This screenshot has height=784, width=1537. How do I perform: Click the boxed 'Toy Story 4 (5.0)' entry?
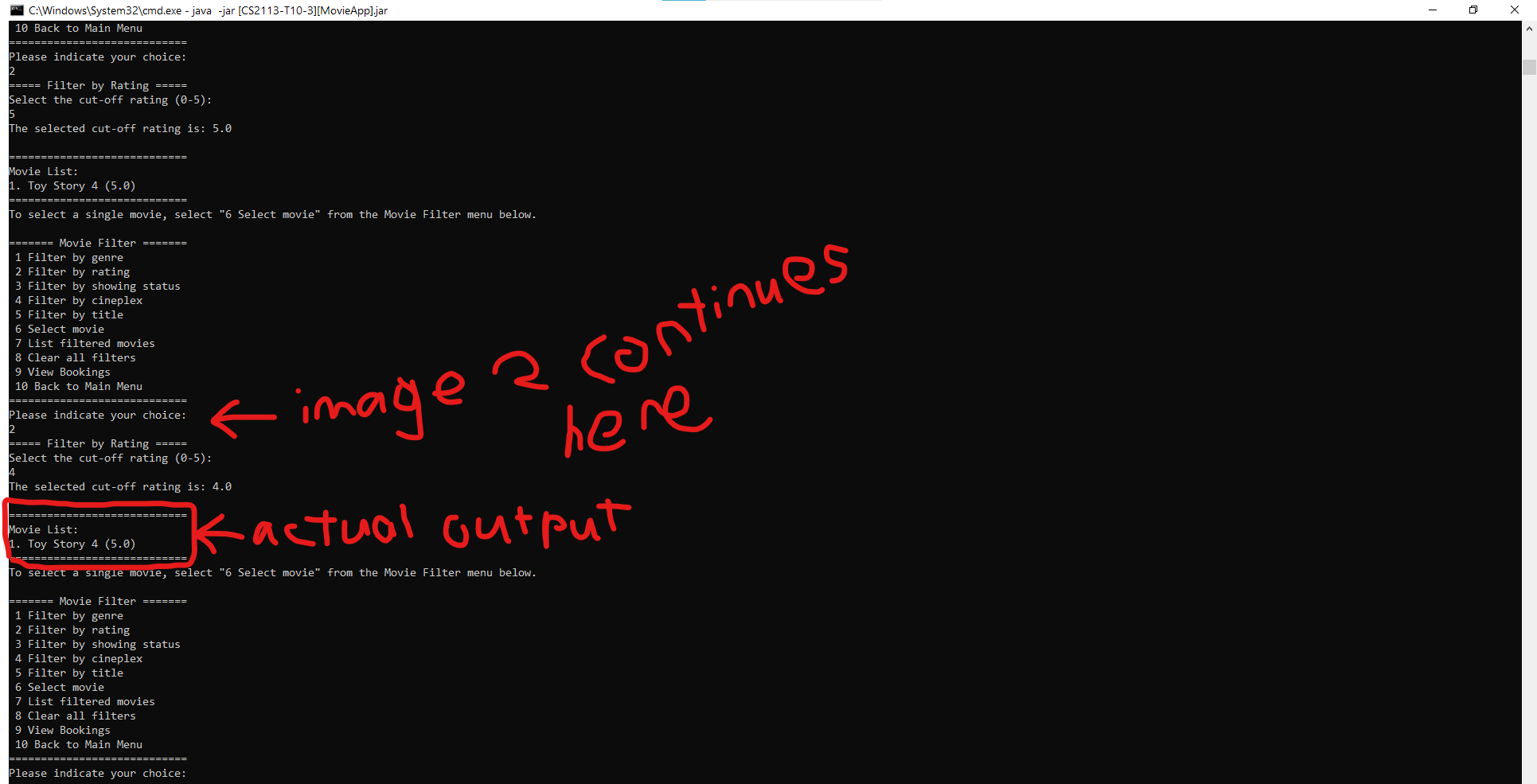click(x=82, y=544)
